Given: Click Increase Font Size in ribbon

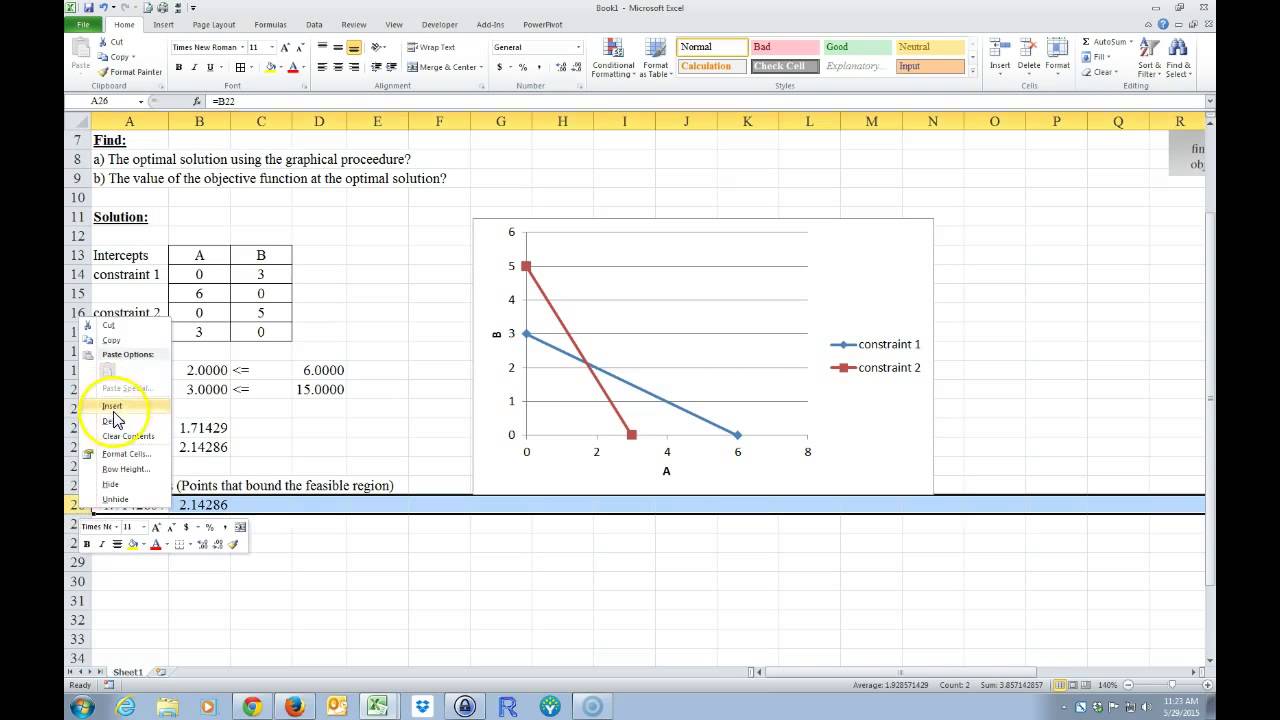Looking at the screenshot, I should click(x=285, y=47).
